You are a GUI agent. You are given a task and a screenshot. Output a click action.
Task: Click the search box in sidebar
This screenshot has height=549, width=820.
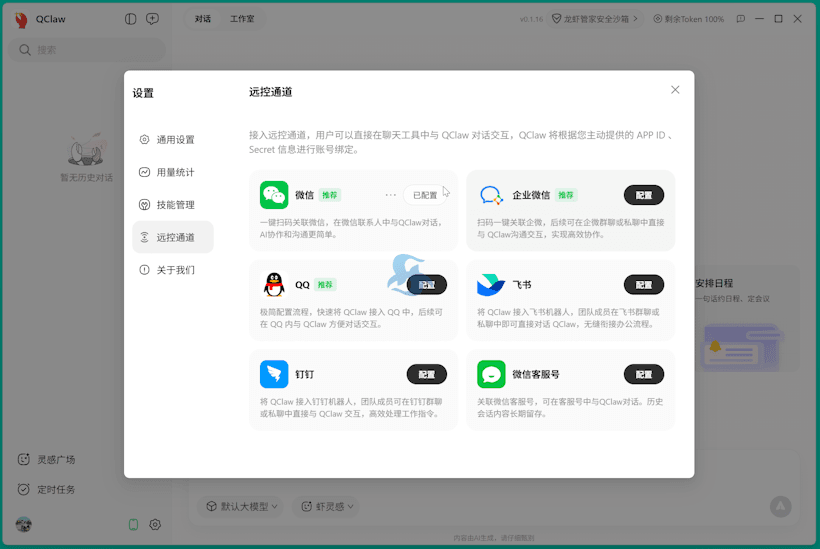[x=87, y=50]
